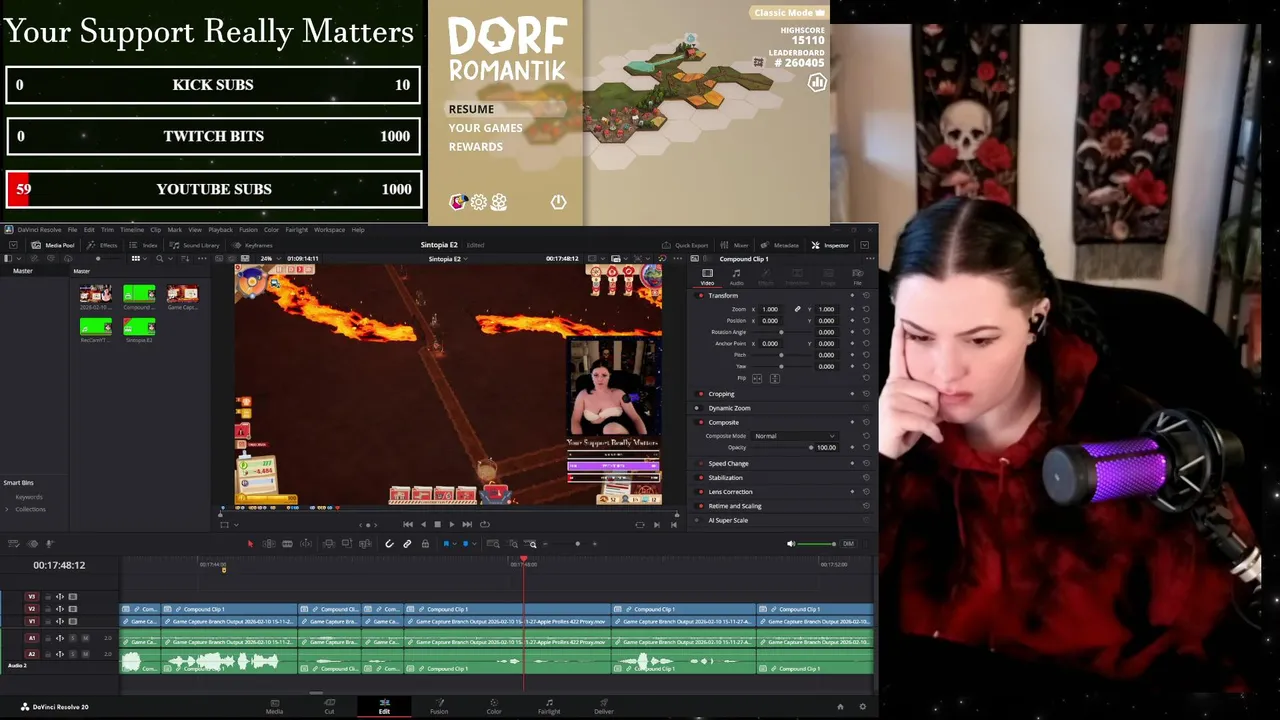Image resolution: width=1280 pixels, height=720 pixels.
Task: Go to the Deliver page
Action: pos(603,706)
